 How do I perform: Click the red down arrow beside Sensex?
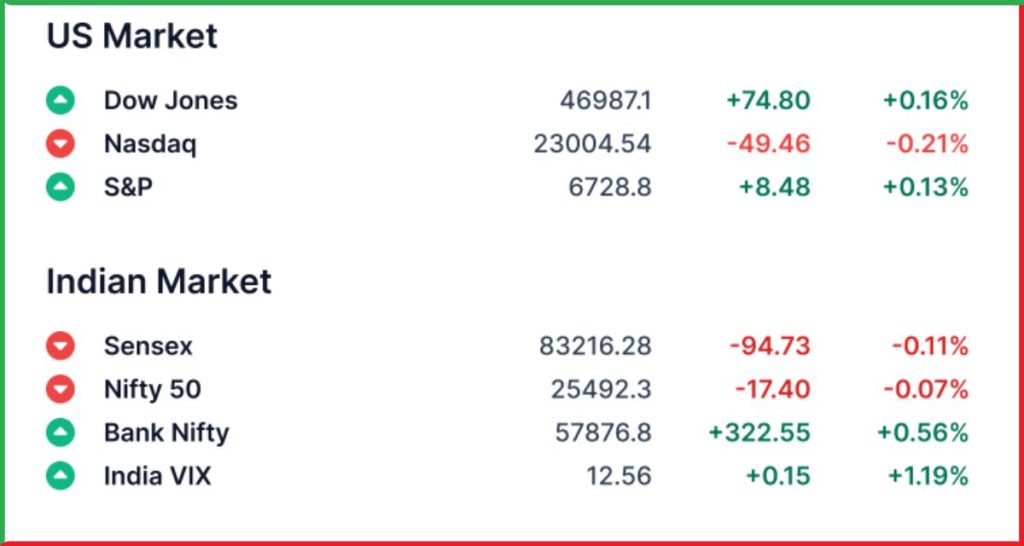point(60,345)
